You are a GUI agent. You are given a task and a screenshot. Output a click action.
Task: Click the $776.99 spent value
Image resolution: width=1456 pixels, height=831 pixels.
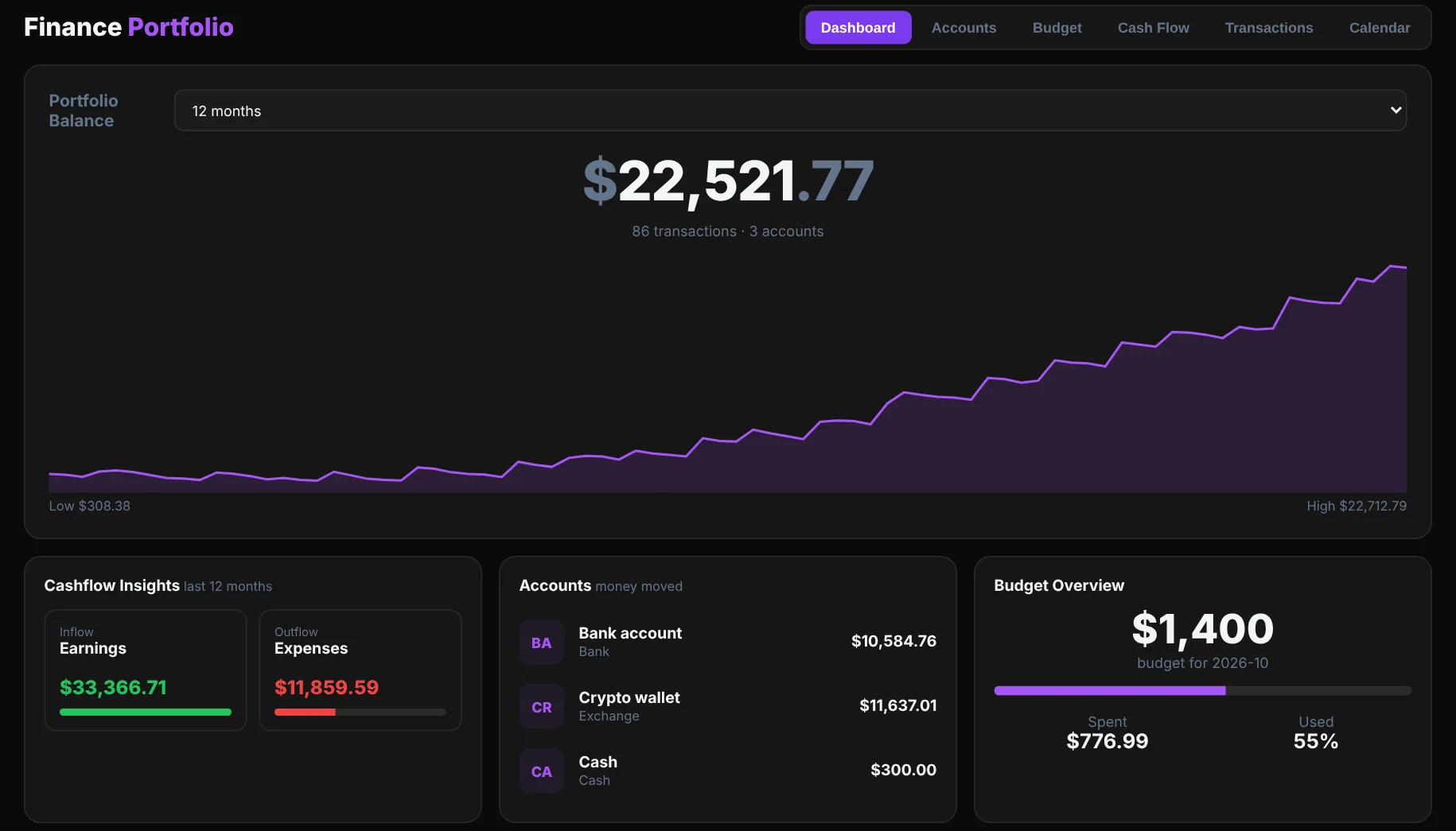(x=1108, y=741)
